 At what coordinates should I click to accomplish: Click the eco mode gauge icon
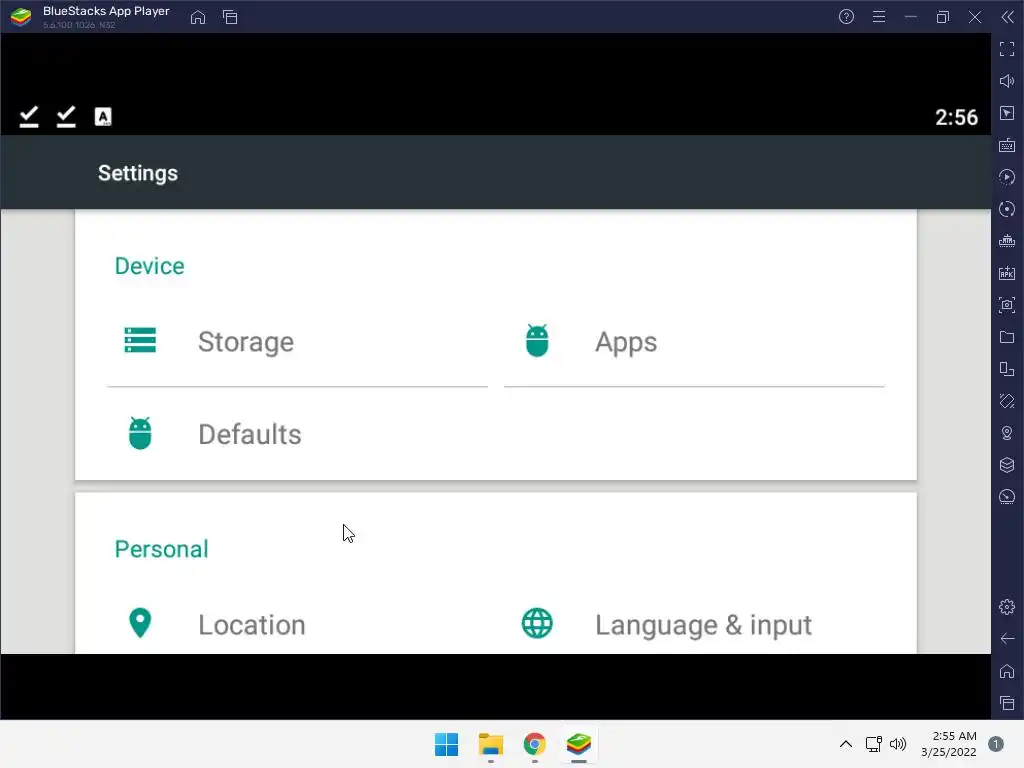(1007, 497)
